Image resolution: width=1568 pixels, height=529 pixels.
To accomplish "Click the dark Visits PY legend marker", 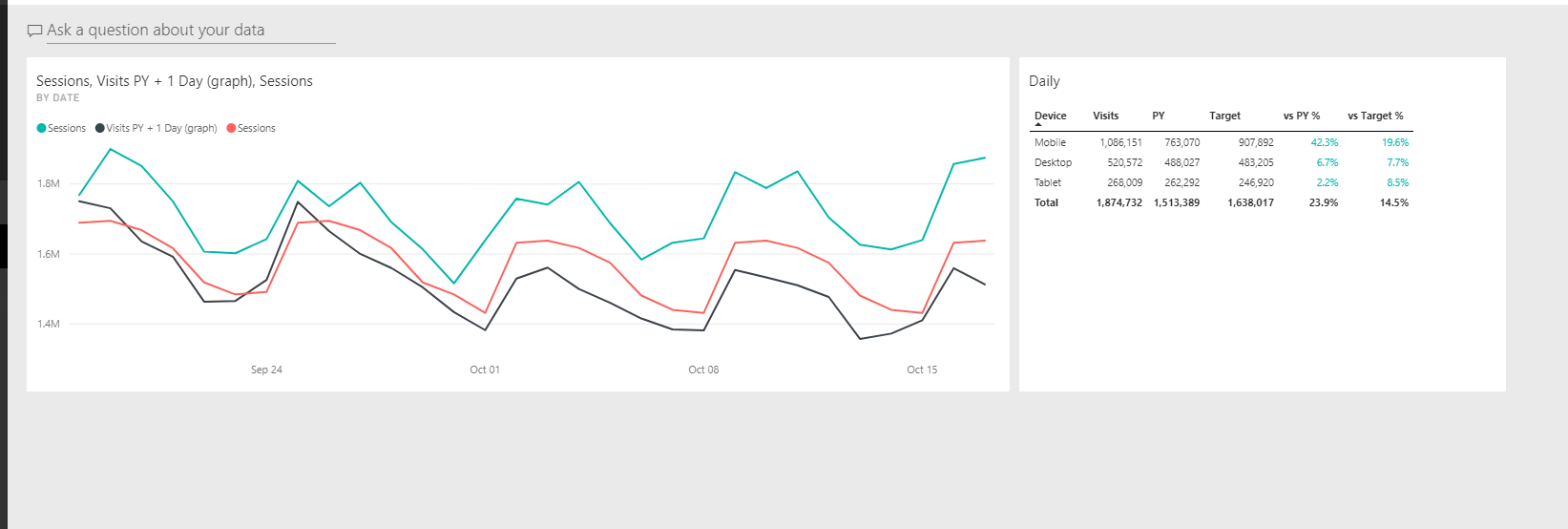I will click(100, 128).
